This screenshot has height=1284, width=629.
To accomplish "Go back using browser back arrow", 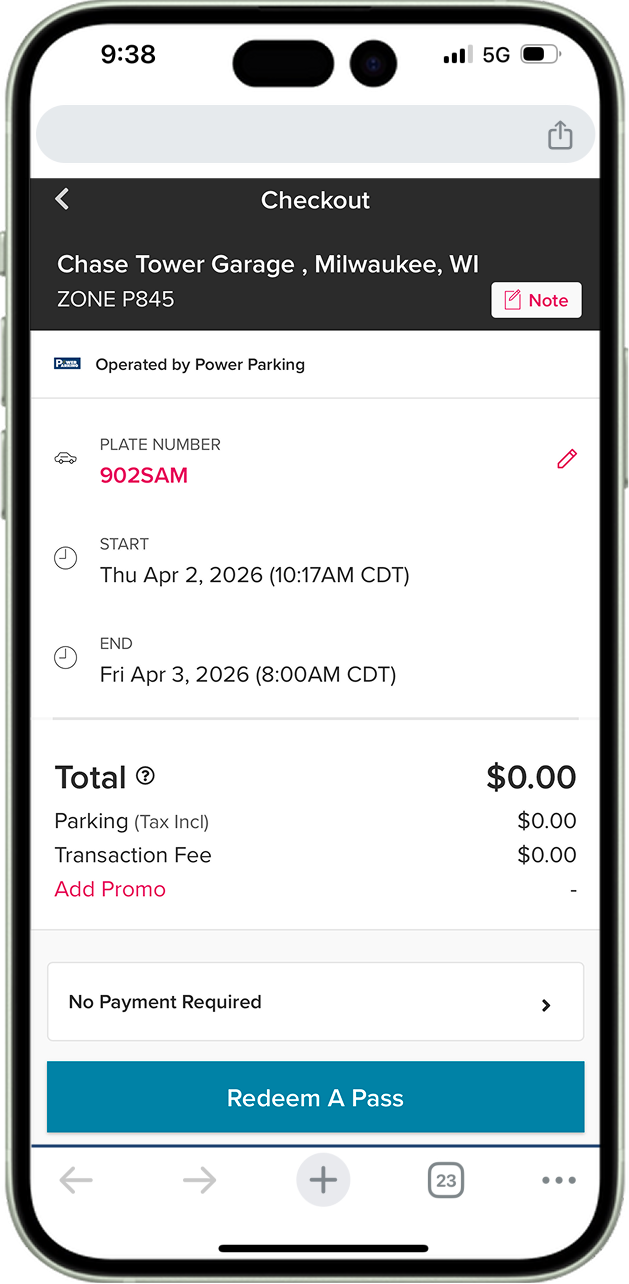I will (x=76, y=1180).
